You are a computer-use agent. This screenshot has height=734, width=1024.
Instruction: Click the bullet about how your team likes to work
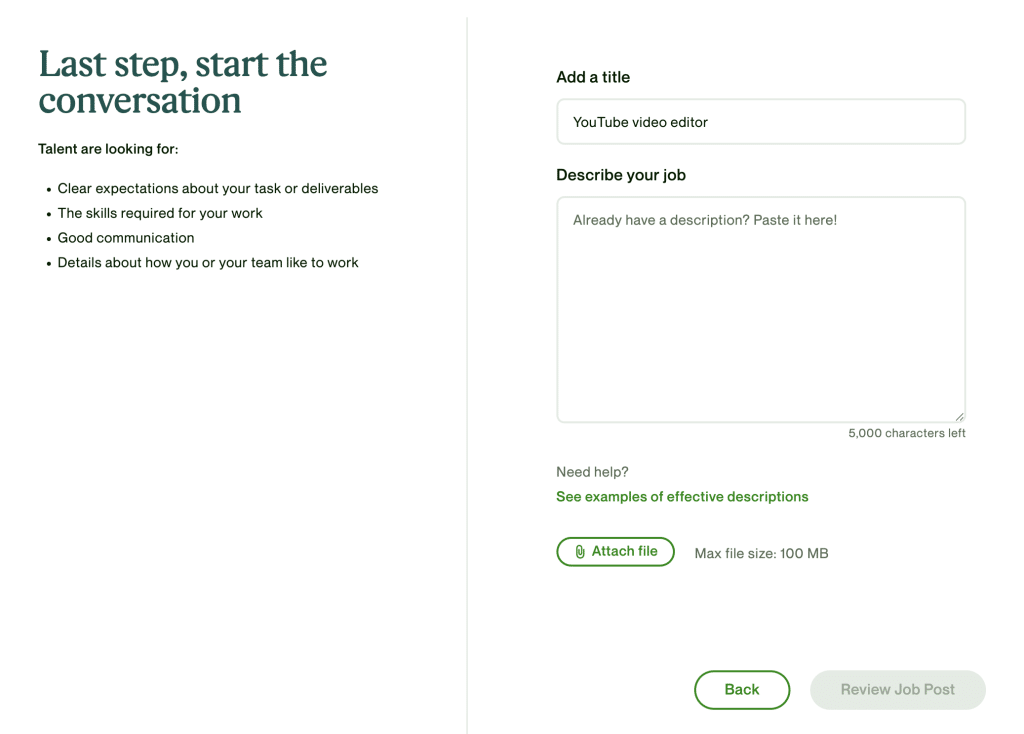(x=207, y=262)
